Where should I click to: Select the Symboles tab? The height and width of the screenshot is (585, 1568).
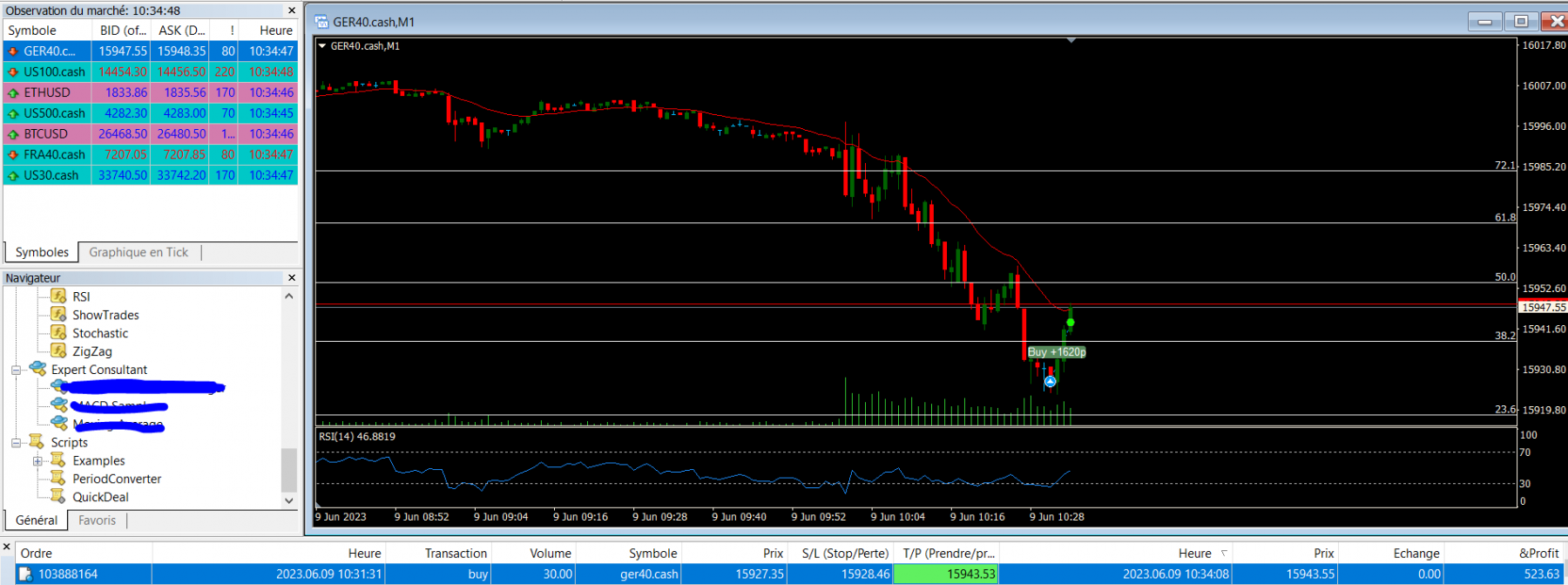pos(42,252)
